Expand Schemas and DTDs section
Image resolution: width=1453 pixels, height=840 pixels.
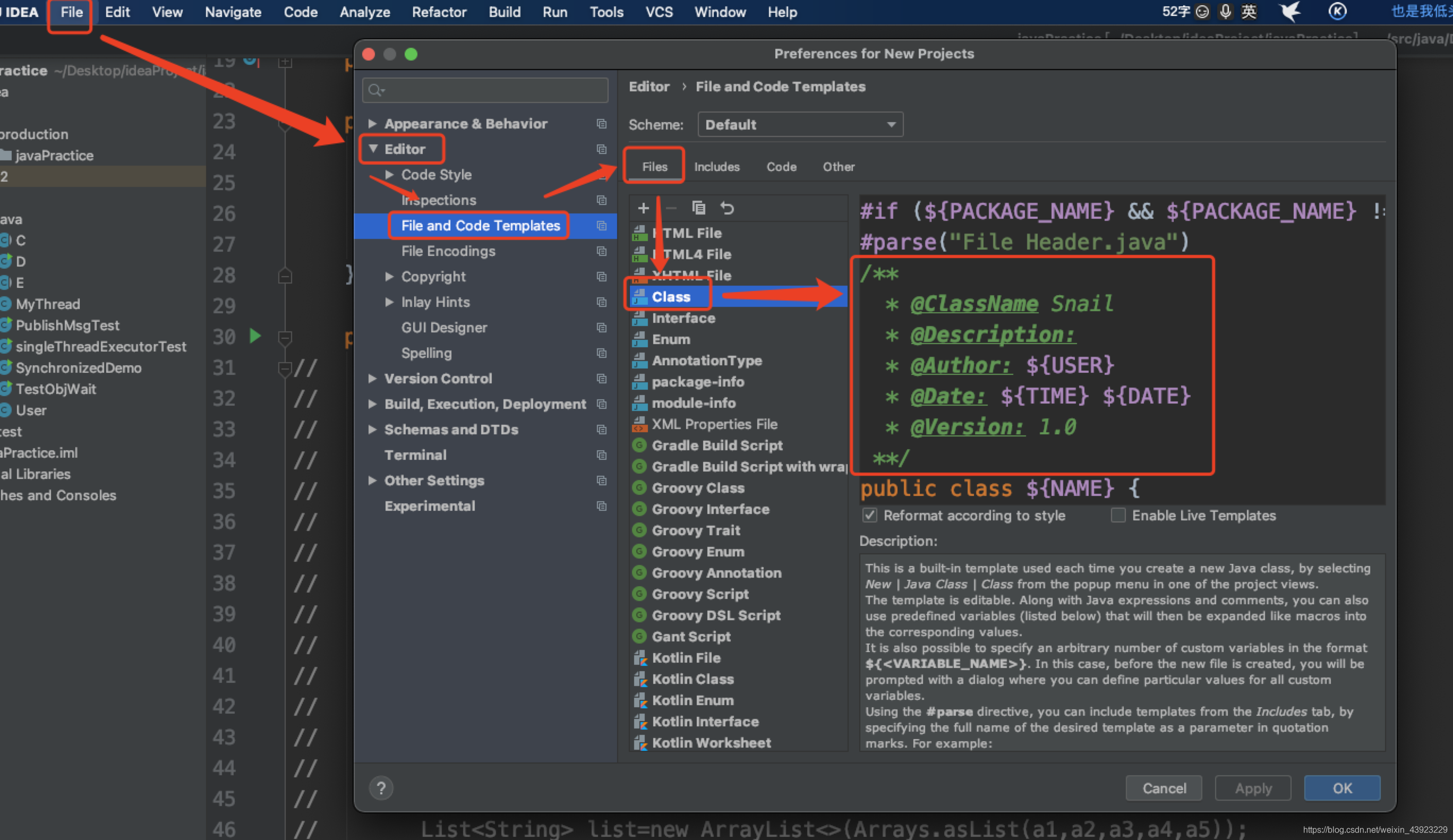click(x=372, y=429)
